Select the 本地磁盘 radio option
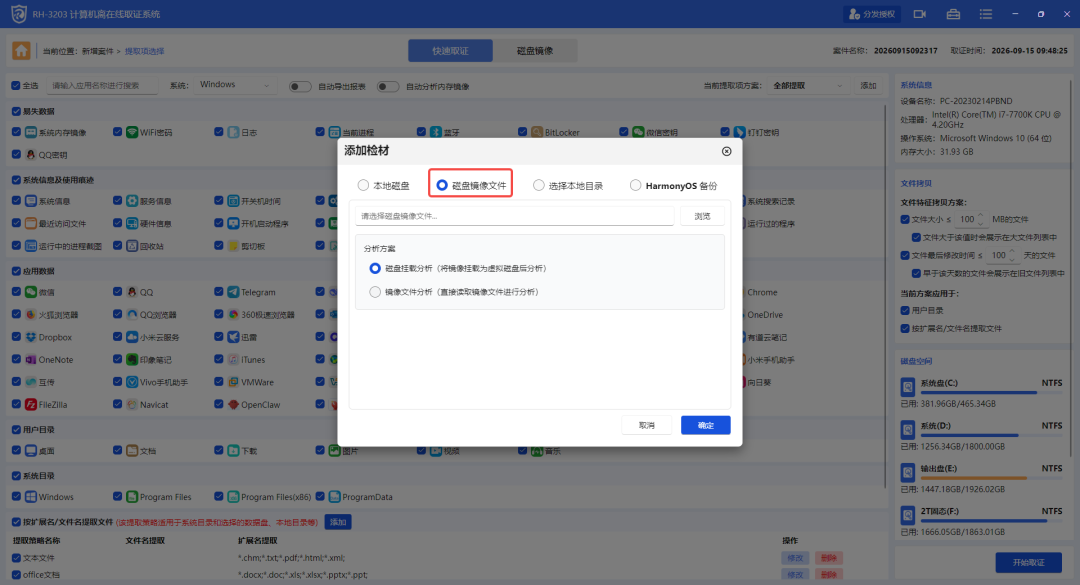Screen dimensions: 1080x585 click(x=363, y=185)
